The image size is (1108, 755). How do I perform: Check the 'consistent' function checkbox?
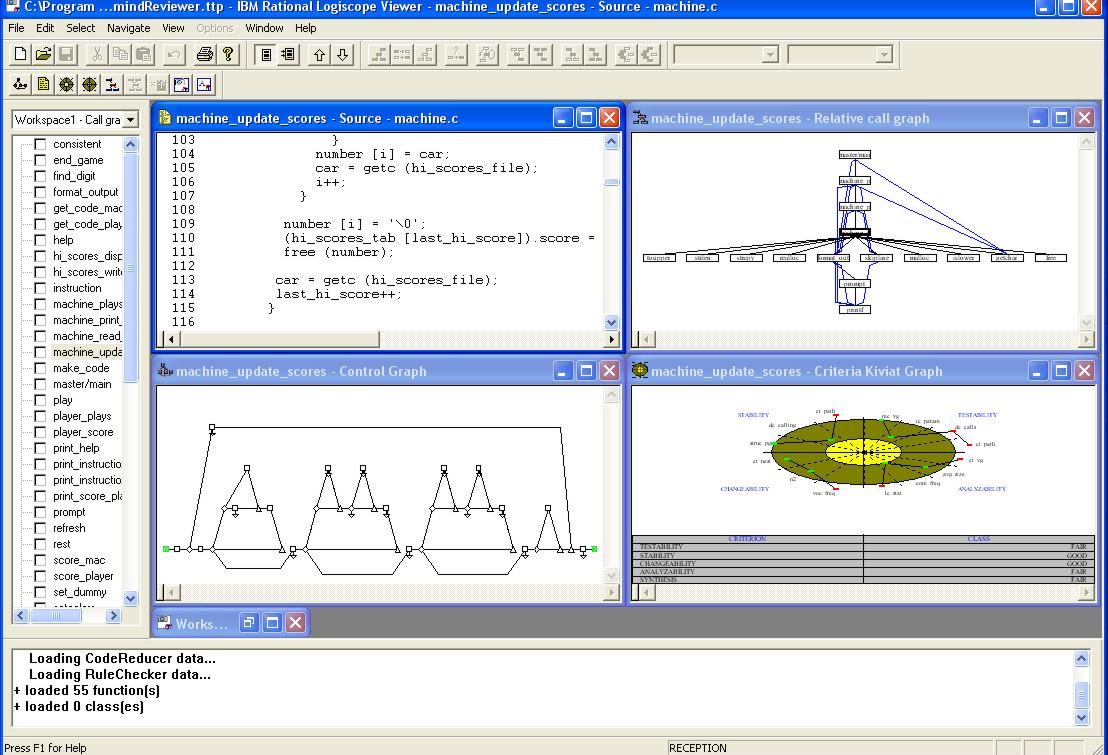point(40,144)
